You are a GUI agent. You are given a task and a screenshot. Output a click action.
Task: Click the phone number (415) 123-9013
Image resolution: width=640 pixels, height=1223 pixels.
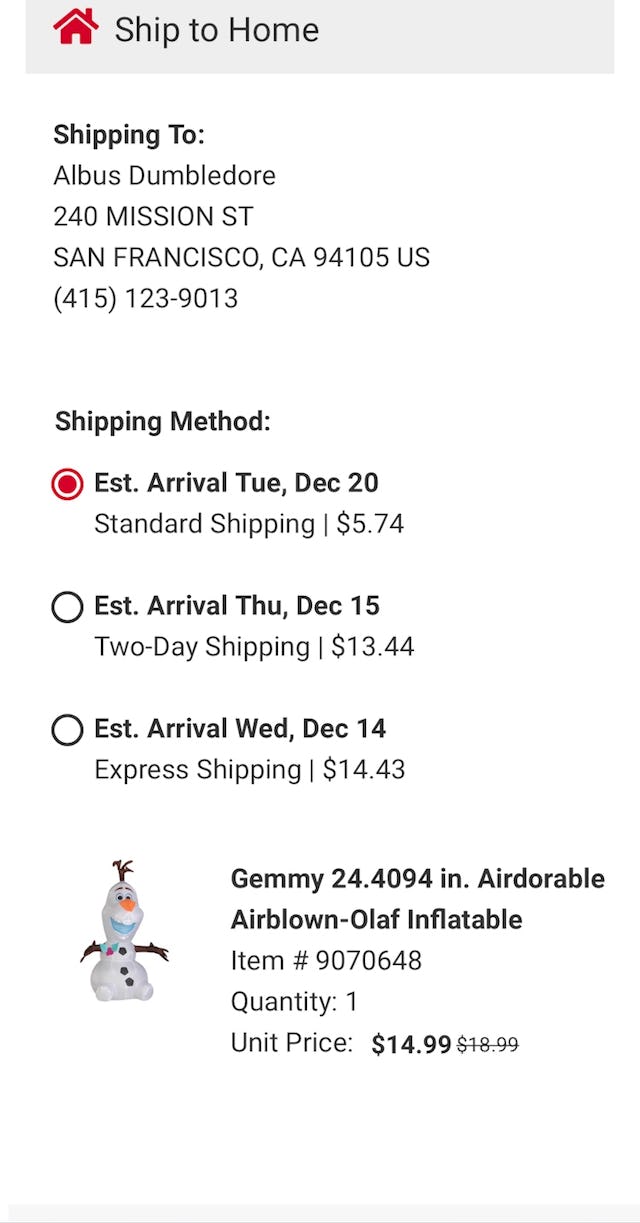[146, 297]
